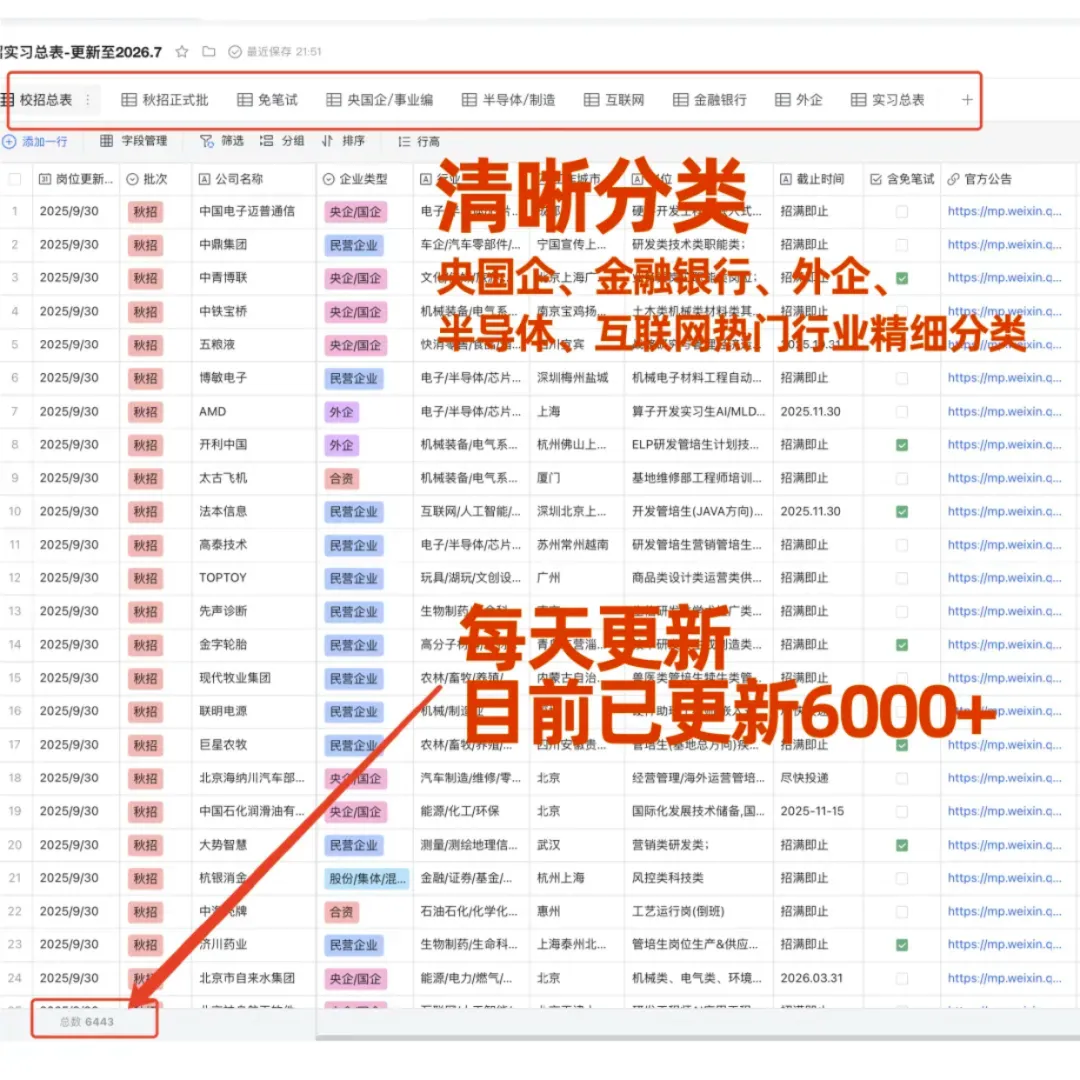
Task: Open the 筛选 filter tool
Action: (x=222, y=141)
